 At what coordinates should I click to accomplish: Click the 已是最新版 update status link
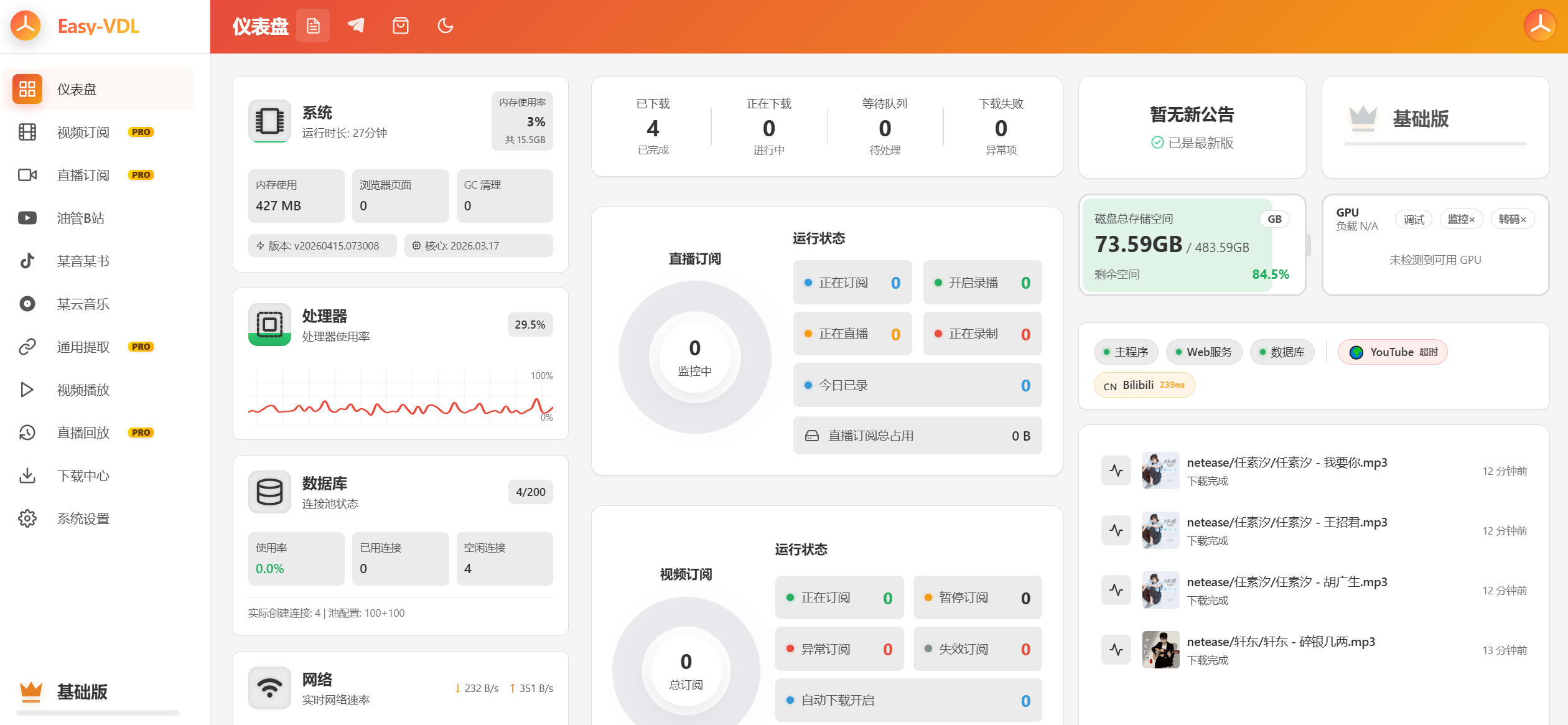pyautogui.click(x=1192, y=144)
